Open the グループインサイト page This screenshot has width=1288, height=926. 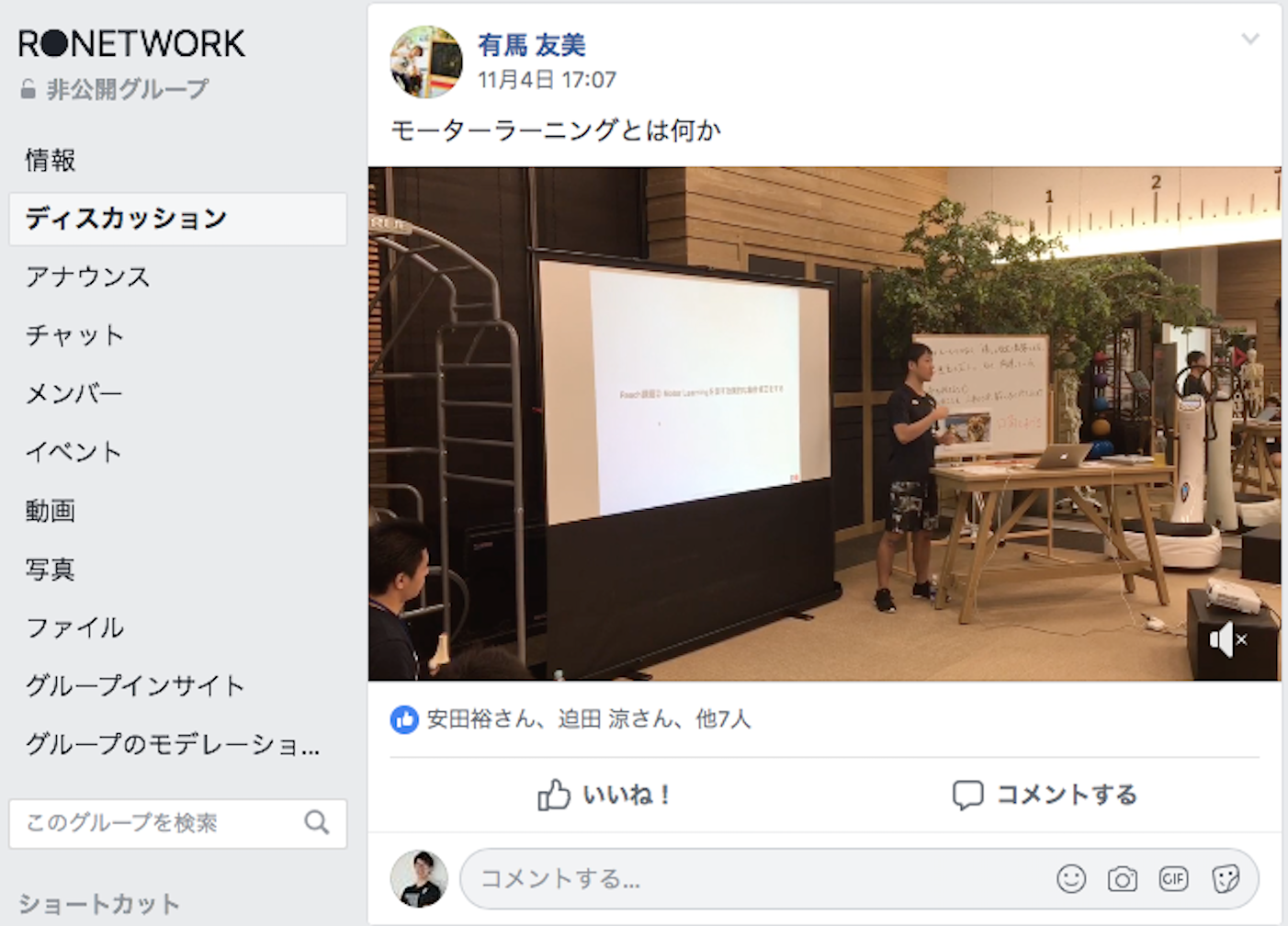click(135, 685)
